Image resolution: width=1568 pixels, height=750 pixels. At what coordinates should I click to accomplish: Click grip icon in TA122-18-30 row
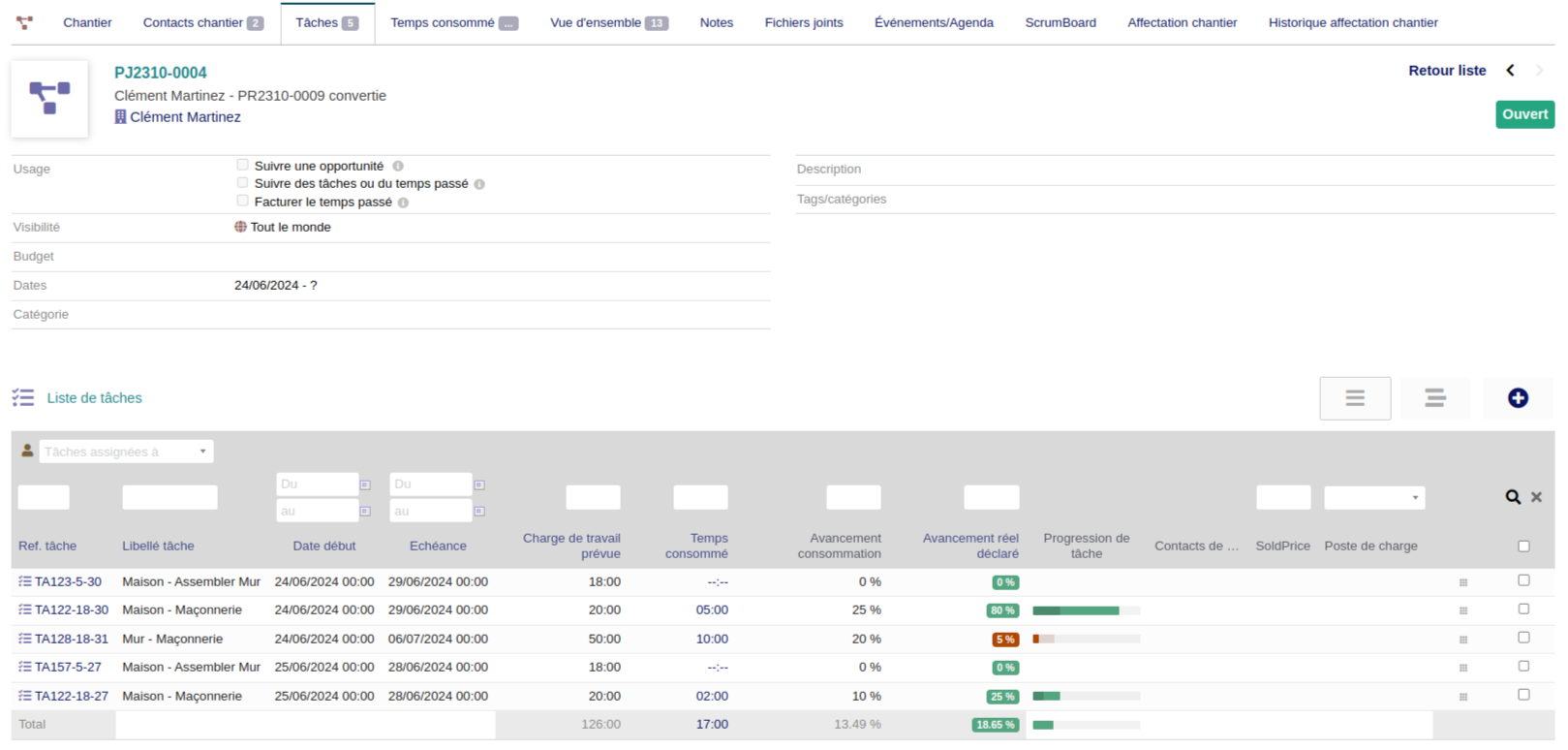[1463, 610]
